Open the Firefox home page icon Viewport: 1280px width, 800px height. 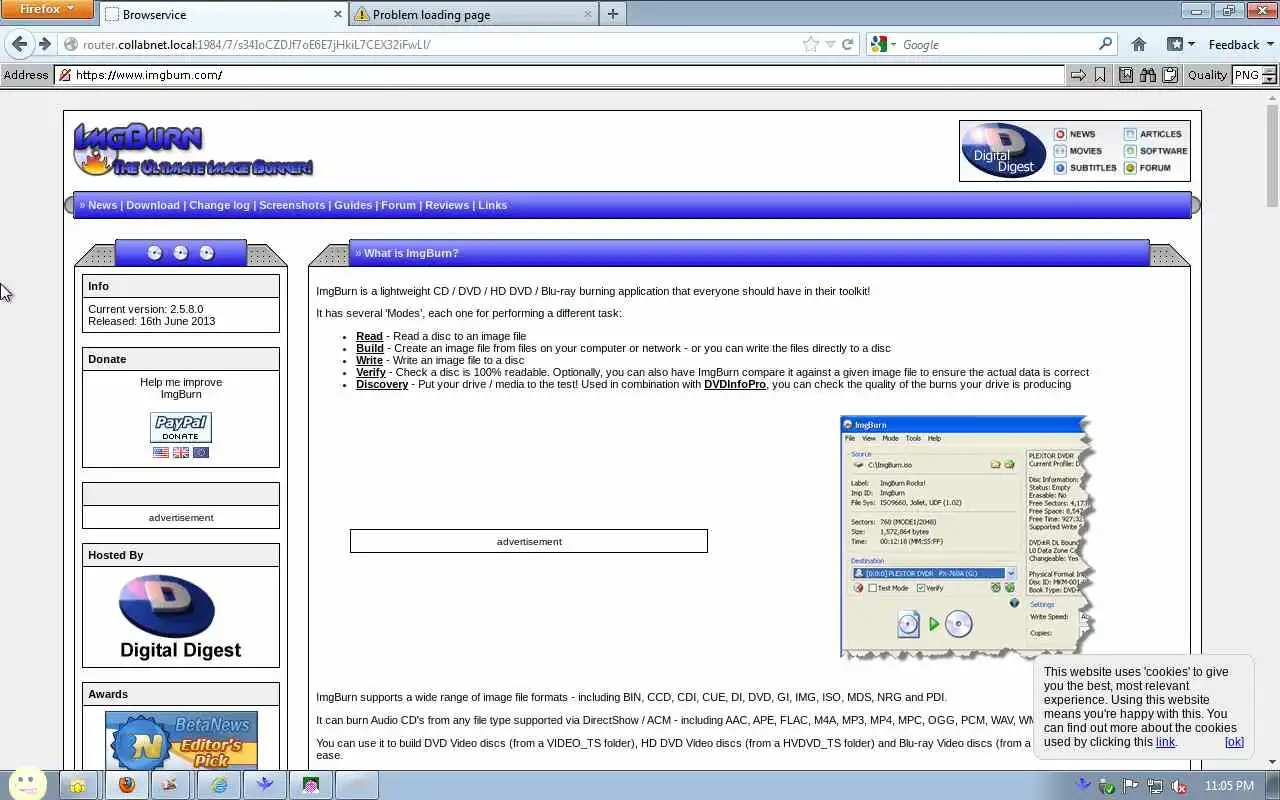pyautogui.click(x=1138, y=44)
